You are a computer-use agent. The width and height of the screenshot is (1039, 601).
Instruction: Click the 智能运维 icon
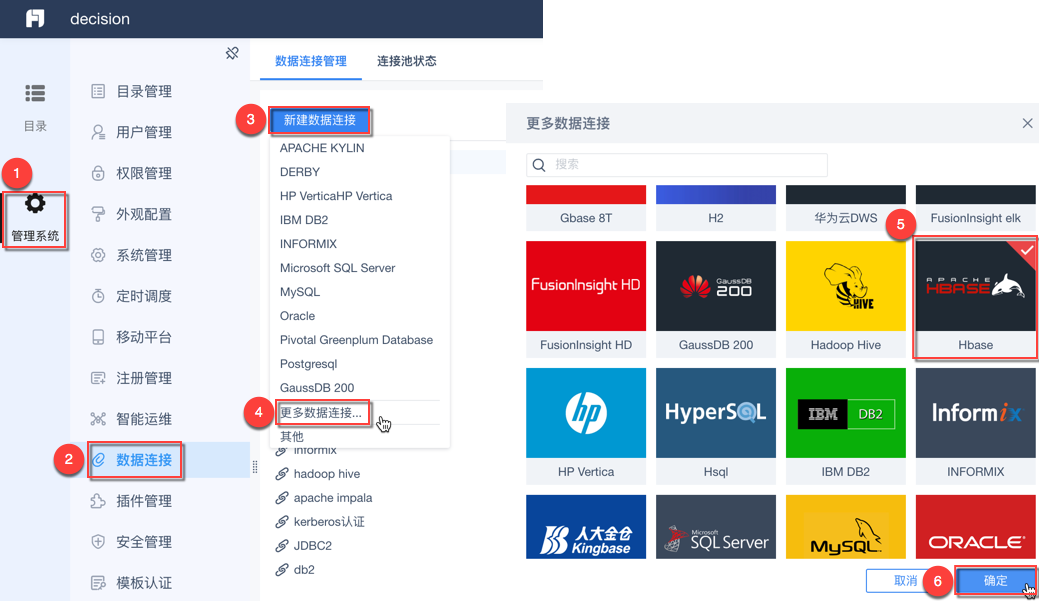tap(98, 419)
